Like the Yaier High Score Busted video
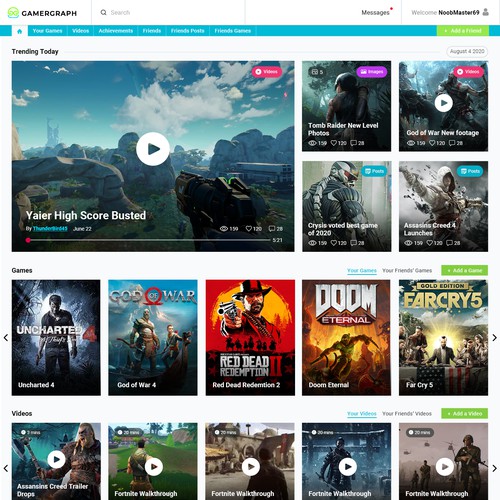500x500 pixels. (249, 229)
